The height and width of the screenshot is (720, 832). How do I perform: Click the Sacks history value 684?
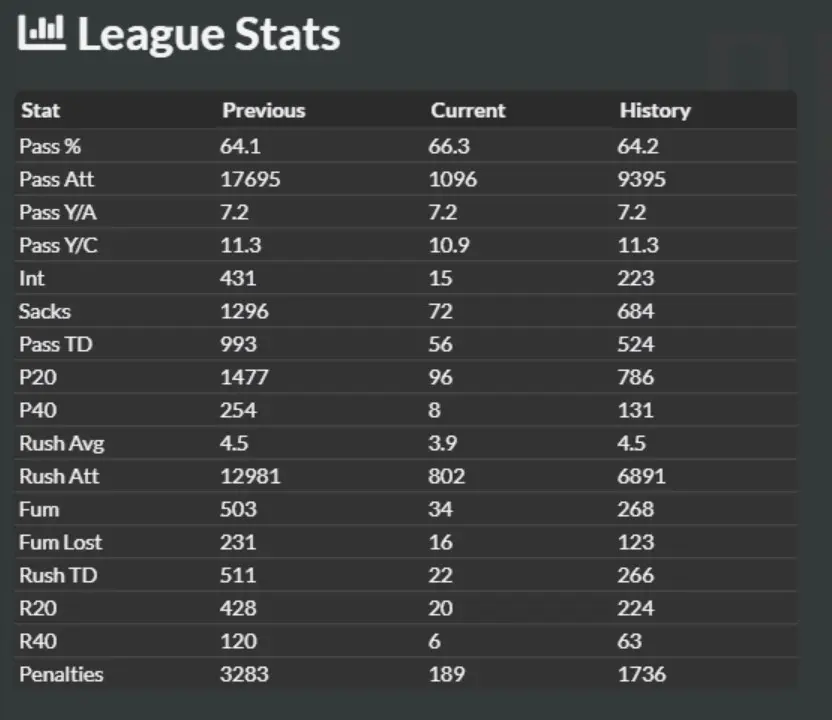tap(636, 311)
